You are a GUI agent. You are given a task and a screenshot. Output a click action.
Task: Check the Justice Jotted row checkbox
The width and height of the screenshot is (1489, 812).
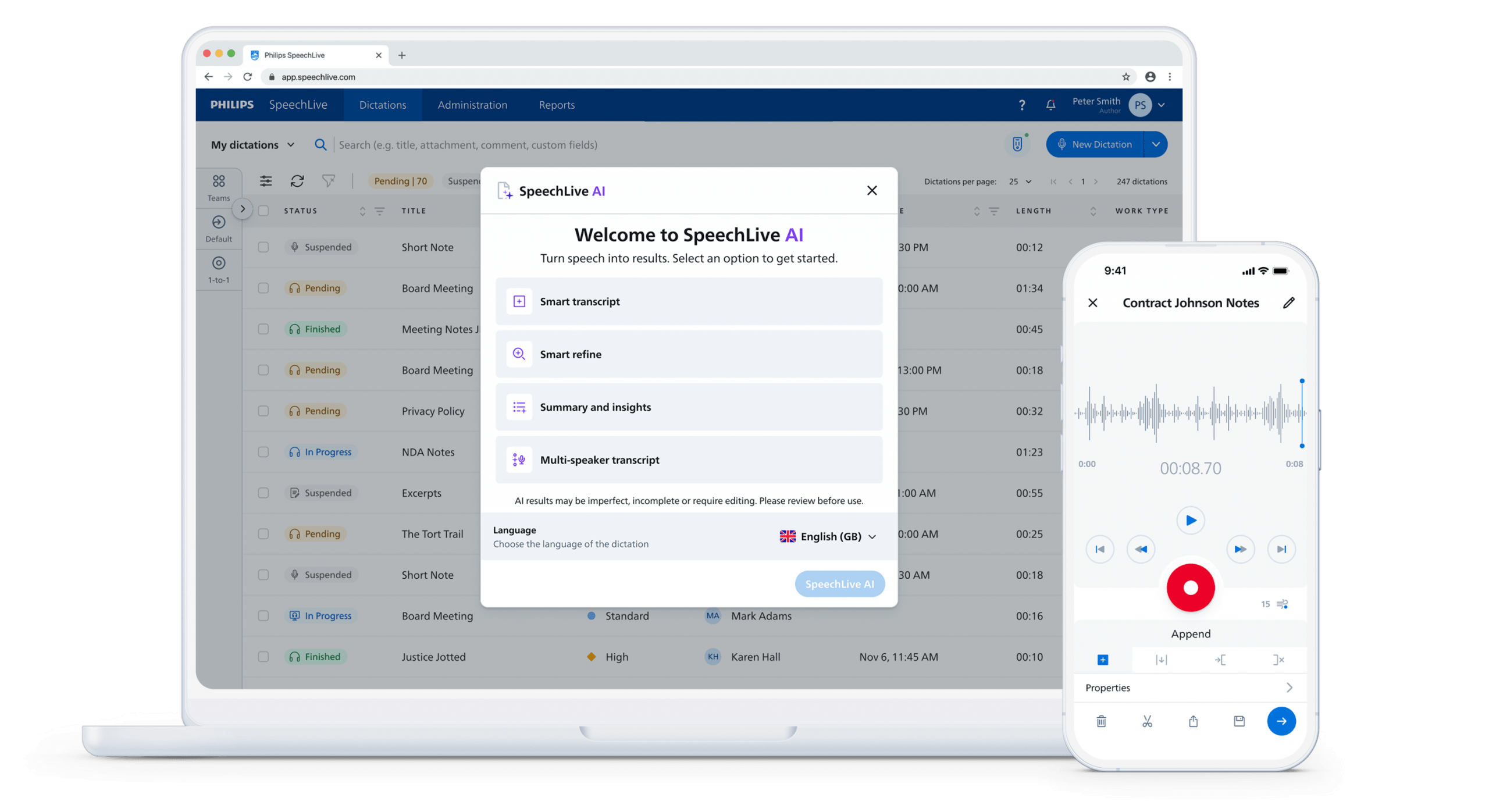click(263, 657)
